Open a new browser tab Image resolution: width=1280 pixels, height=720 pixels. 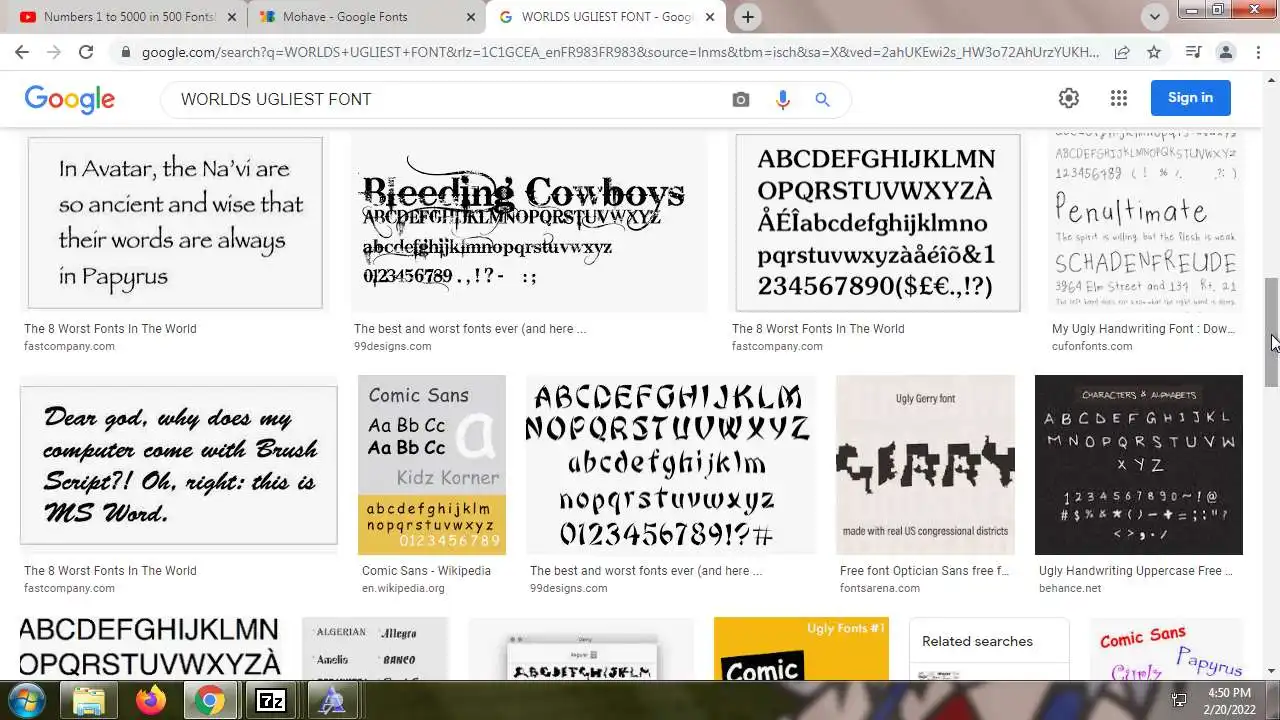pos(748,17)
